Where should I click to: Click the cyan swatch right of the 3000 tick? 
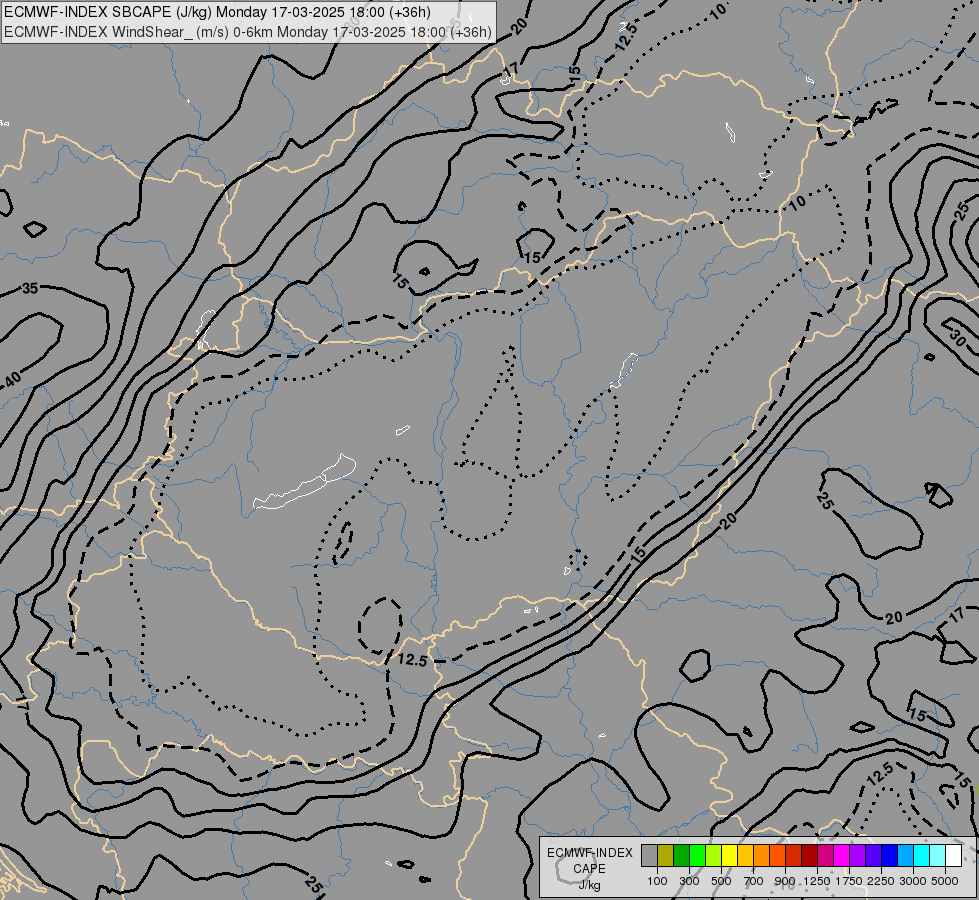click(x=922, y=855)
